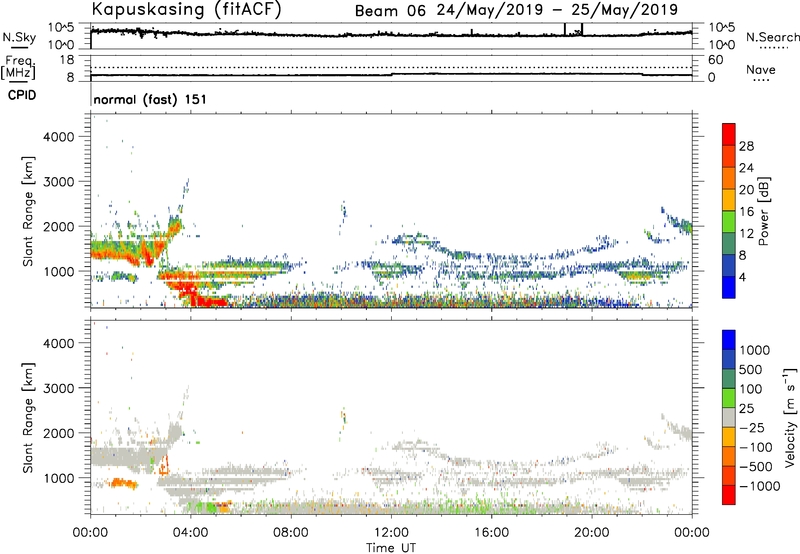Select the N.Search legend label
The image size is (800, 554).
pyautogui.click(x=772, y=37)
